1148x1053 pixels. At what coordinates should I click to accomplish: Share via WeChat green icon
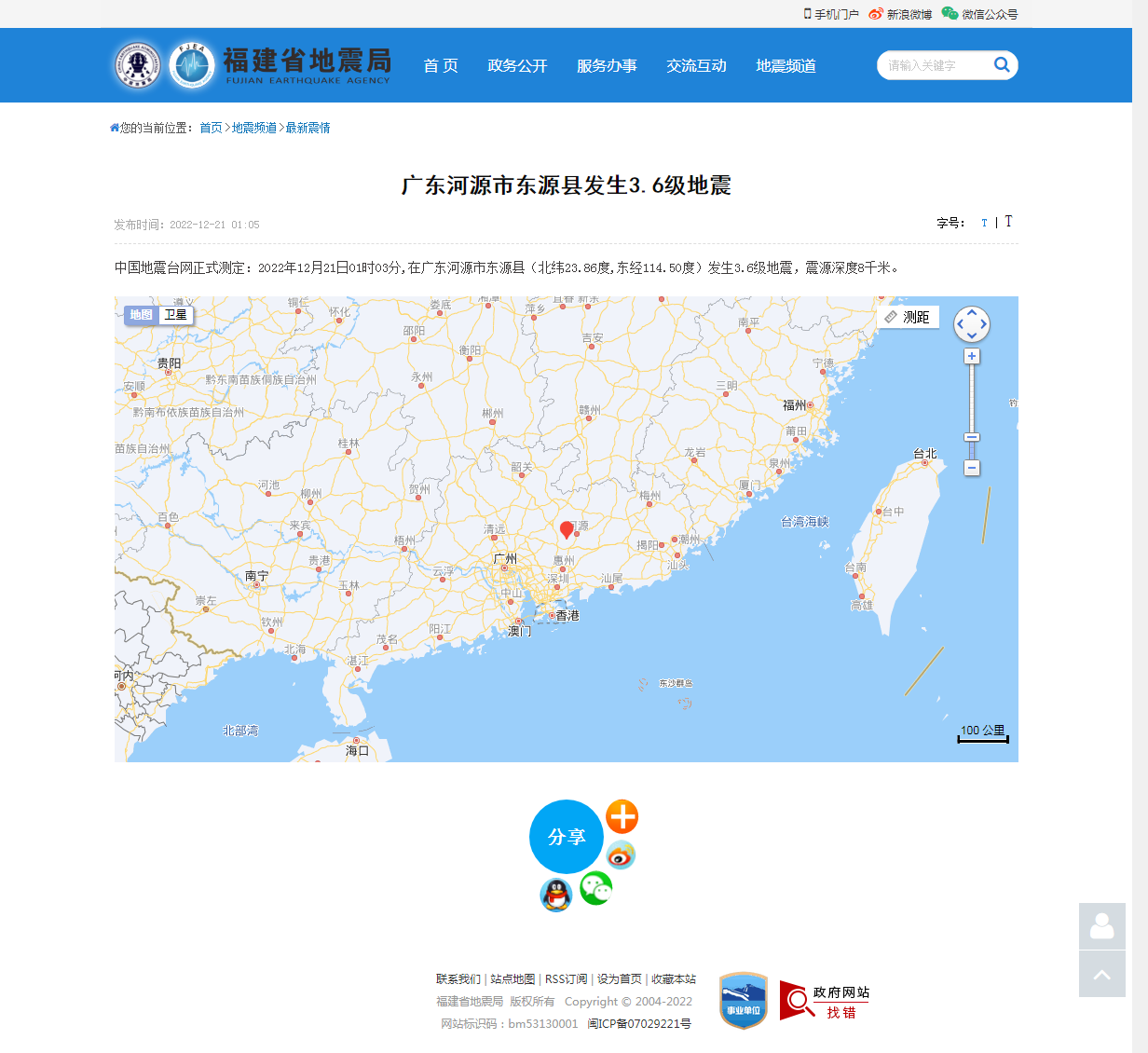pyautogui.click(x=596, y=888)
